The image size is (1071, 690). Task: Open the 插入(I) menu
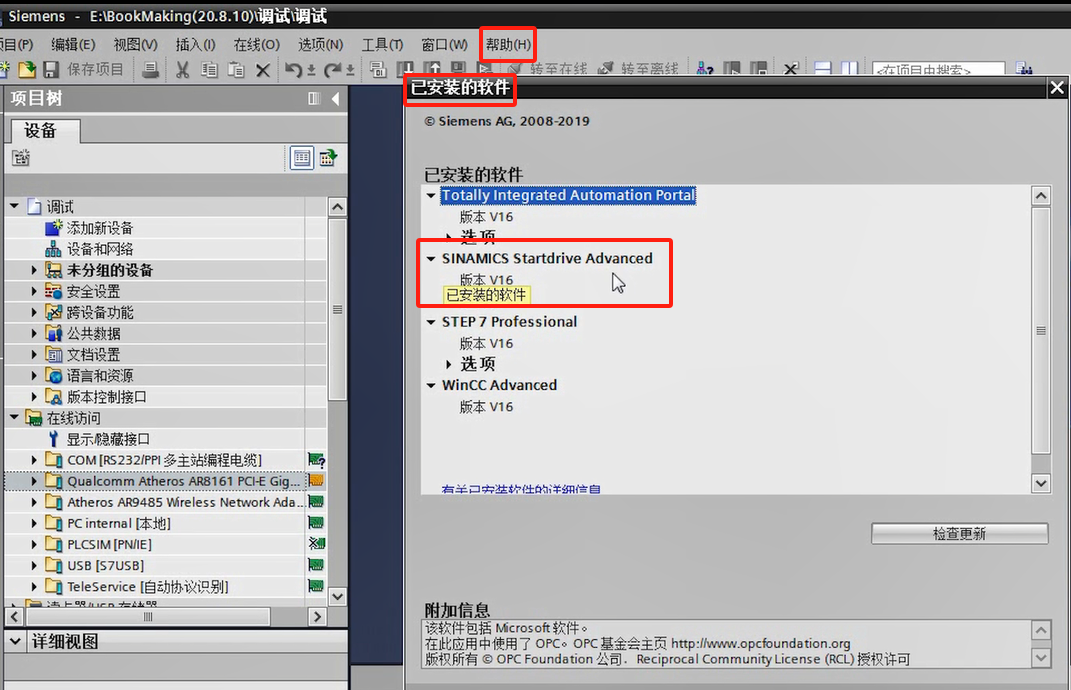click(195, 44)
